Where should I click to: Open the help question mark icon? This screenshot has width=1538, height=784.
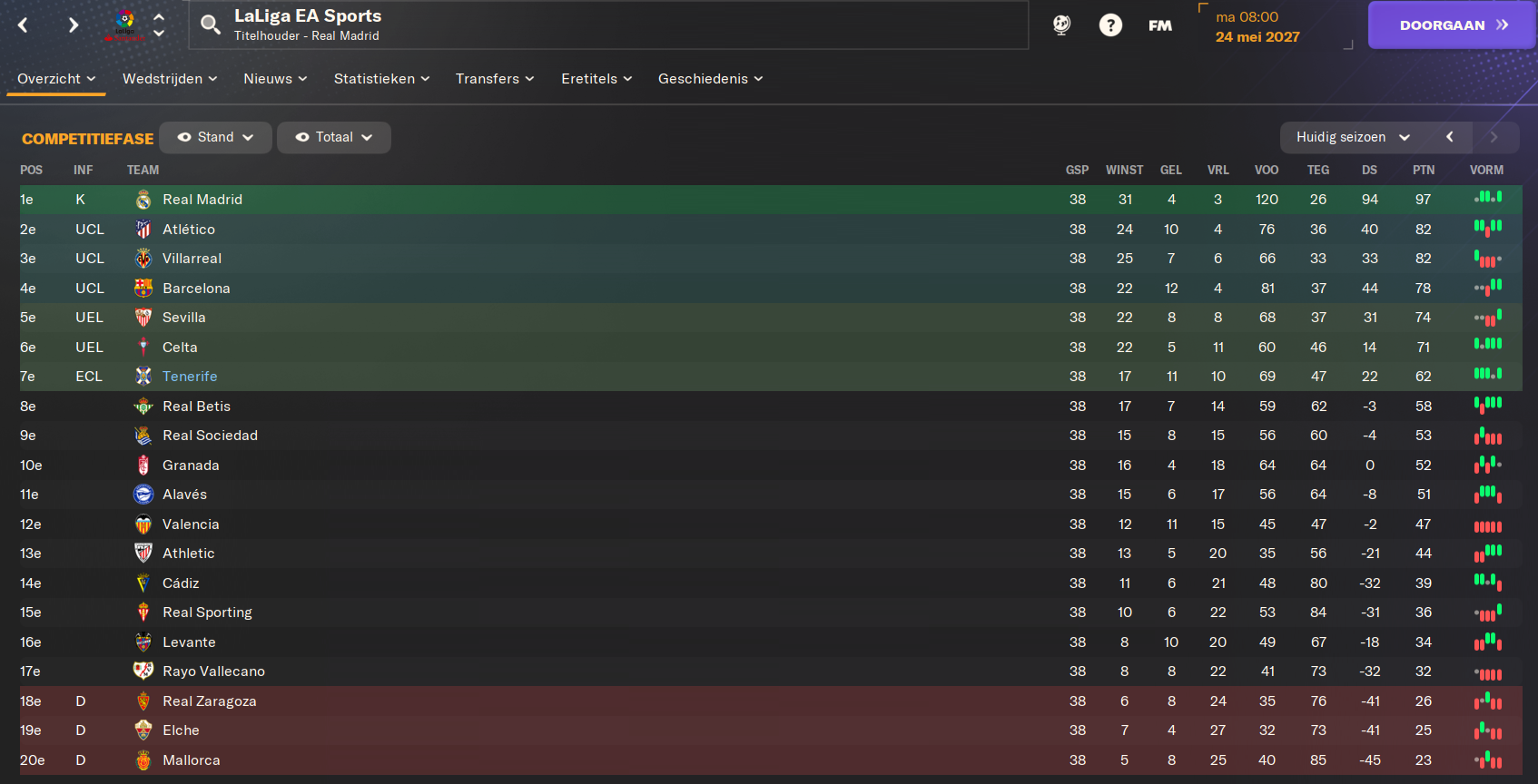1110,25
